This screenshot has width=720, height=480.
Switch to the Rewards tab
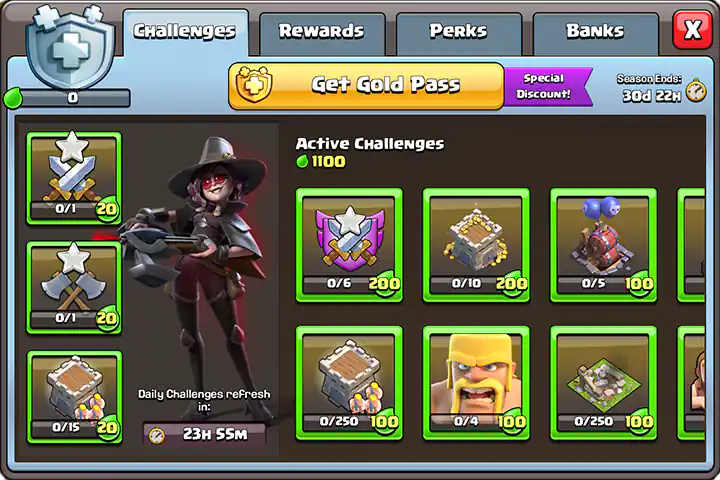tap(321, 33)
